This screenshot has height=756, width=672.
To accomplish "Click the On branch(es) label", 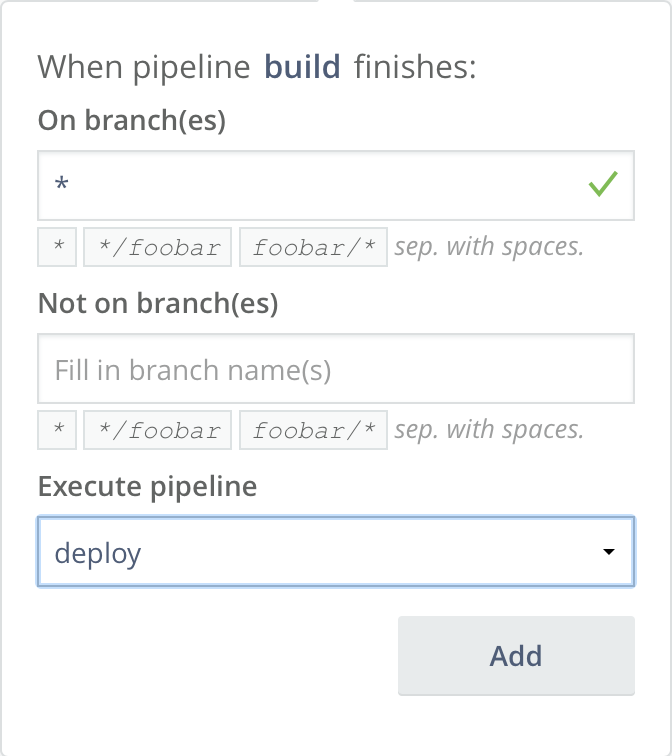I will [131, 121].
